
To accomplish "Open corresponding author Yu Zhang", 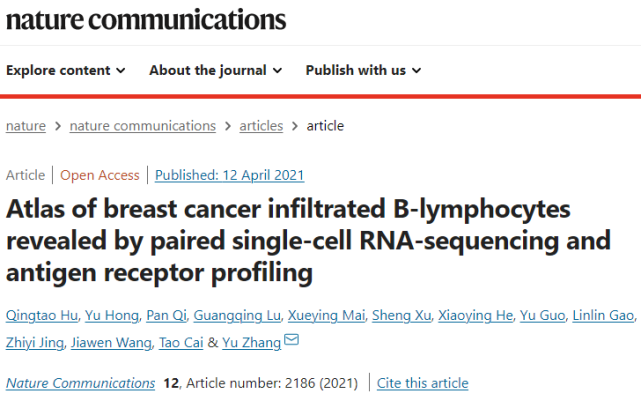I will [250, 343].
